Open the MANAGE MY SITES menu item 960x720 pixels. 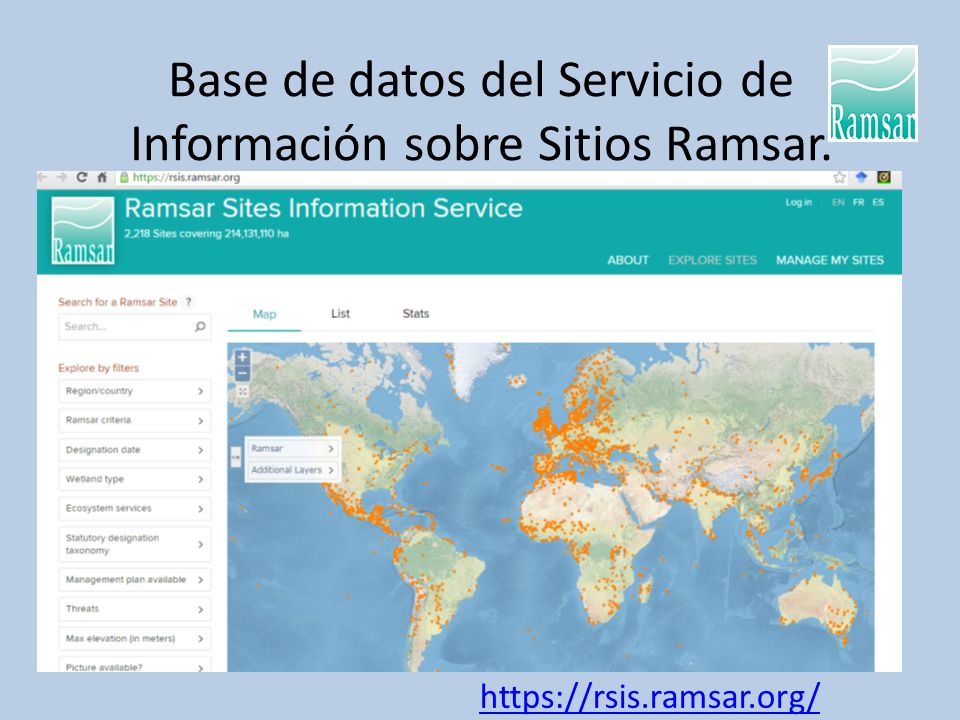pyautogui.click(x=830, y=260)
